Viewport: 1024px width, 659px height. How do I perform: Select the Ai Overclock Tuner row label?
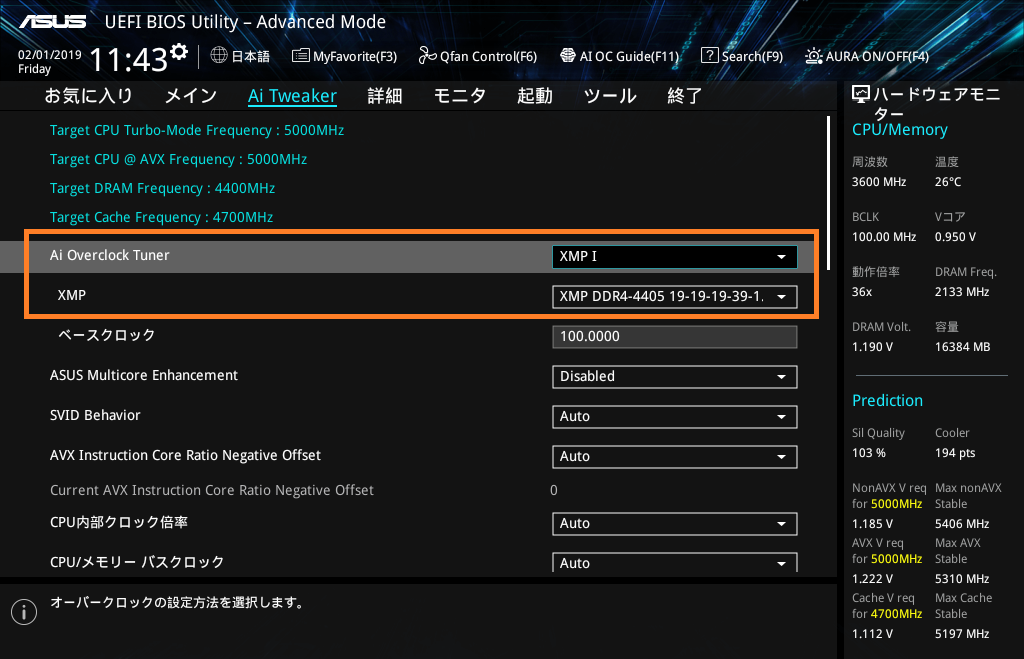pyautogui.click(x=110, y=255)
